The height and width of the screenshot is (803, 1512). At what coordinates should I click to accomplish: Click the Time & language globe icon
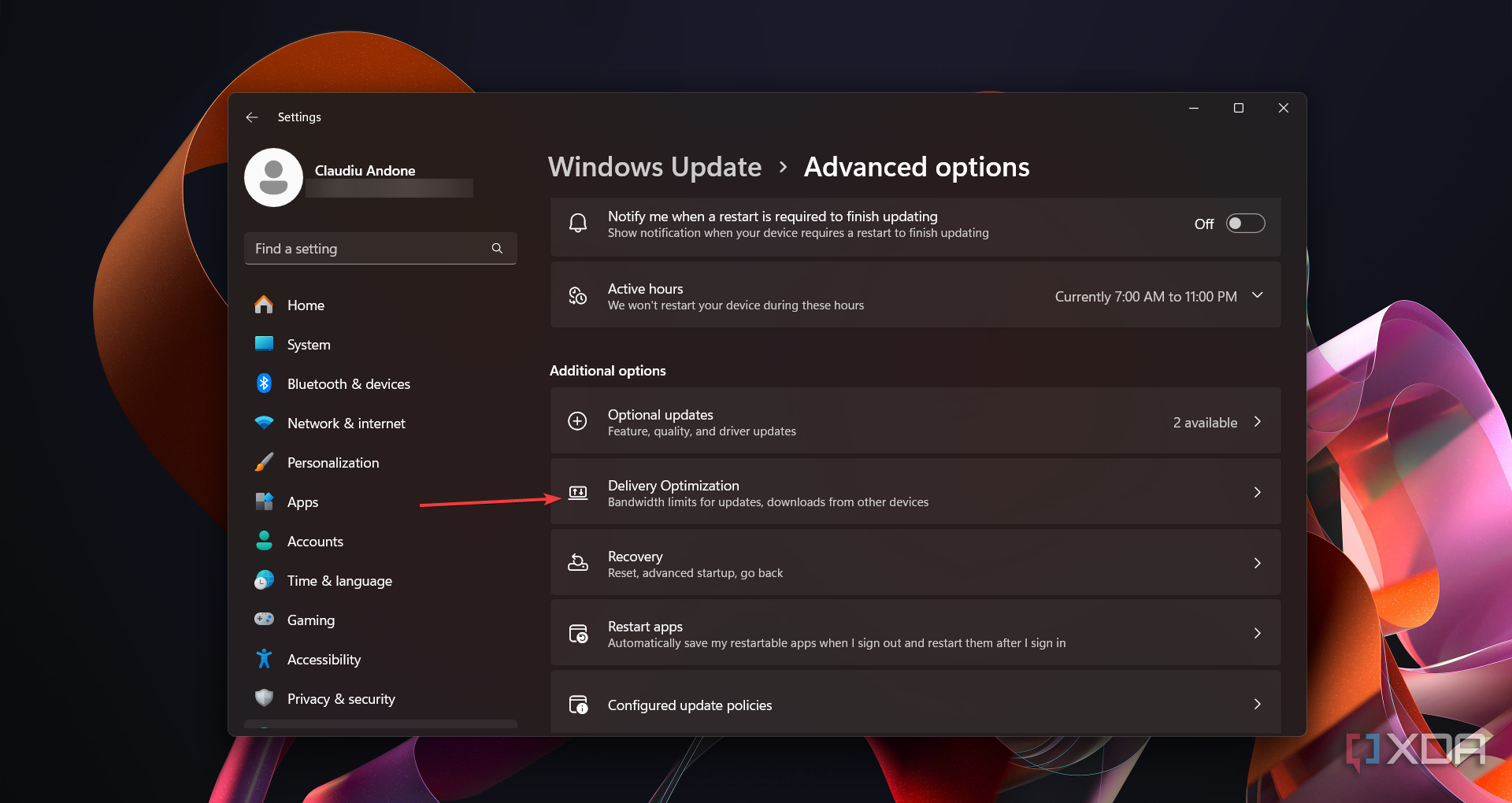click(x=264, y=580)
